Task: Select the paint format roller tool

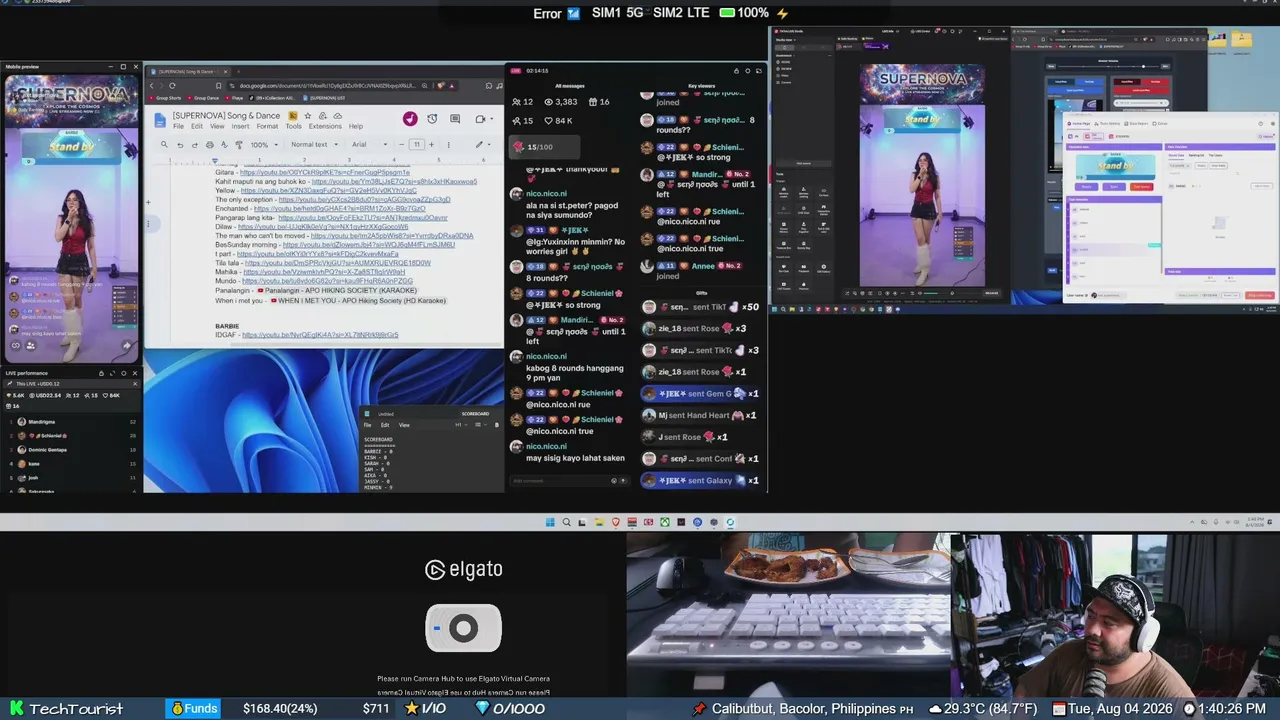Action: (x=237, y=145)
